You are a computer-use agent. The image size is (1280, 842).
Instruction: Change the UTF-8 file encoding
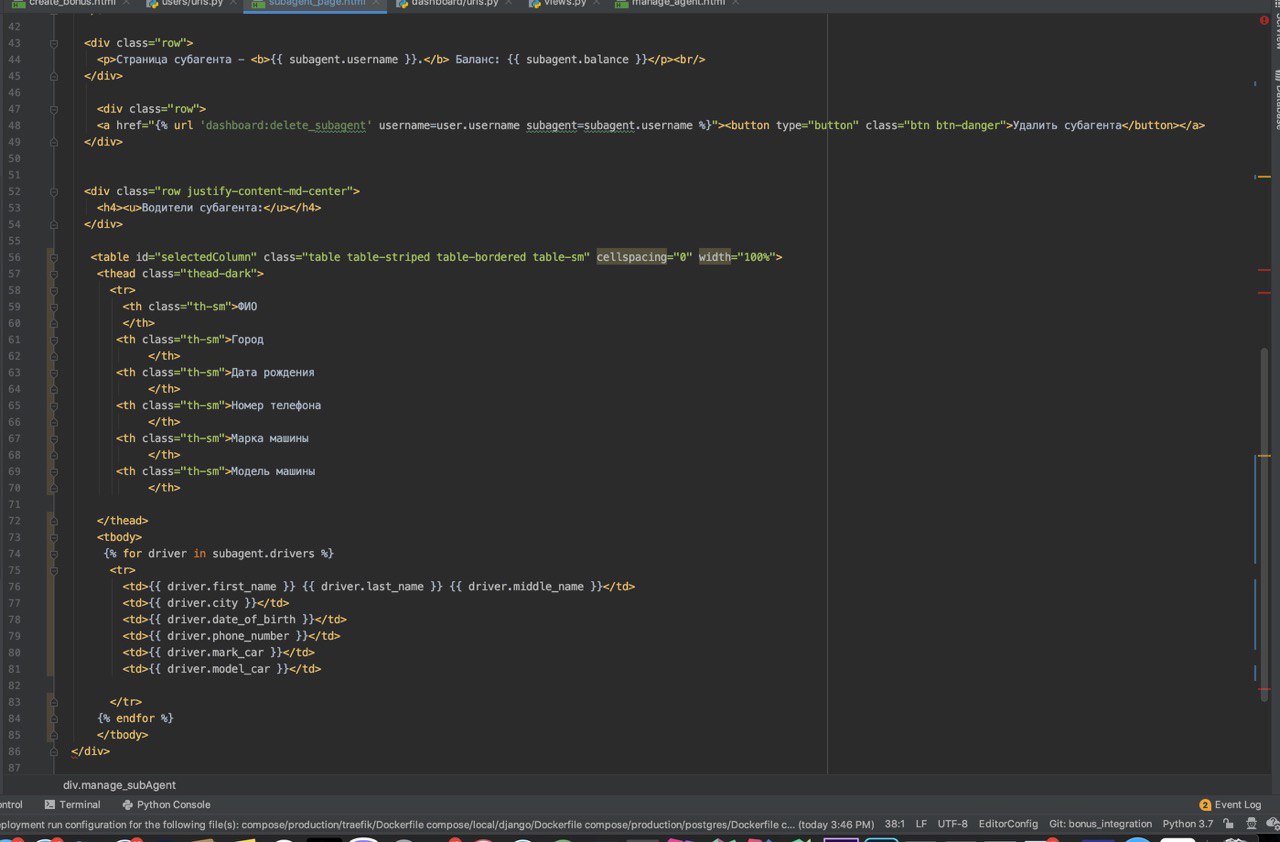tap(952, 824)
